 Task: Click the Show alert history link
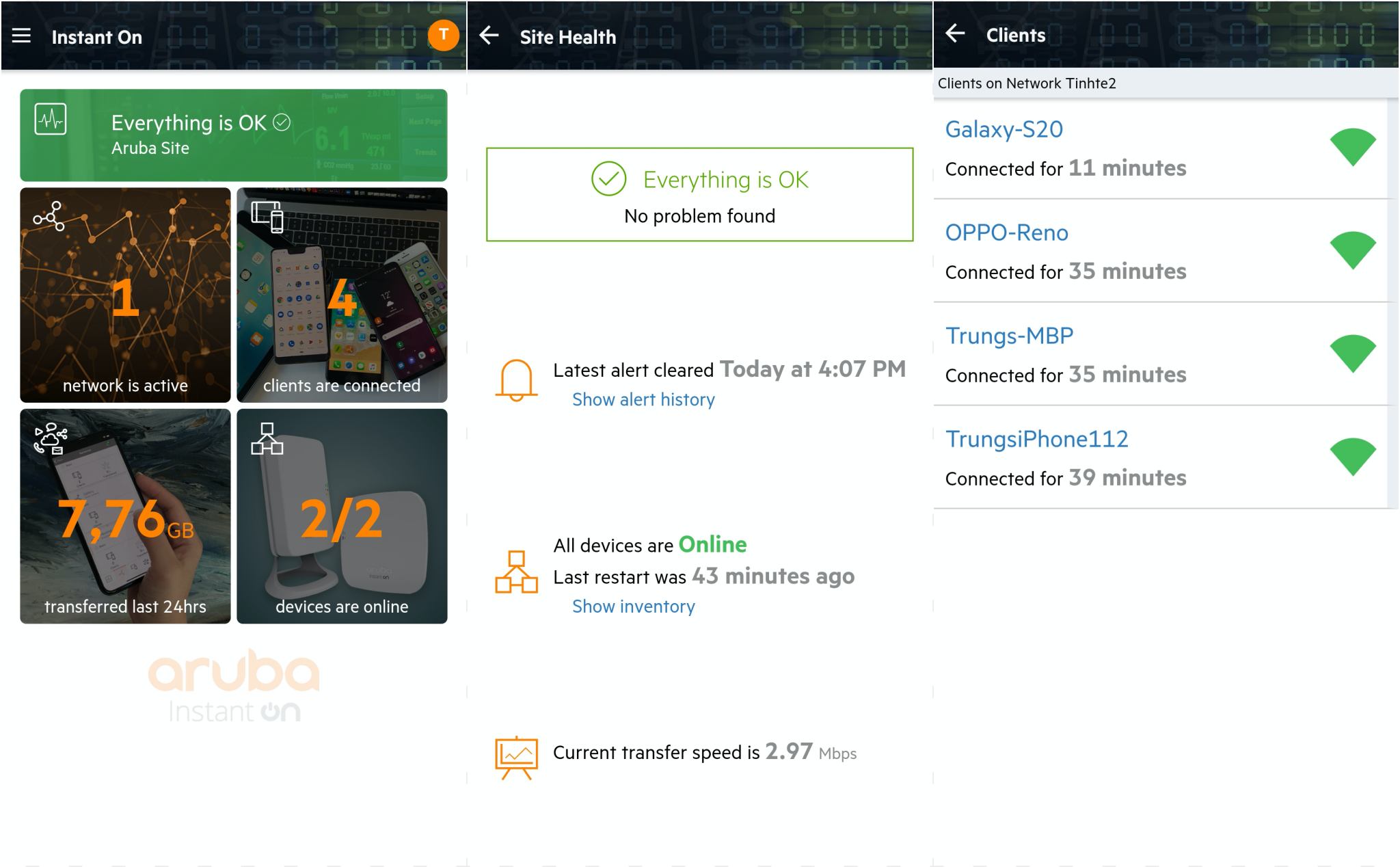pyautogui.click(x=643, y=399)
